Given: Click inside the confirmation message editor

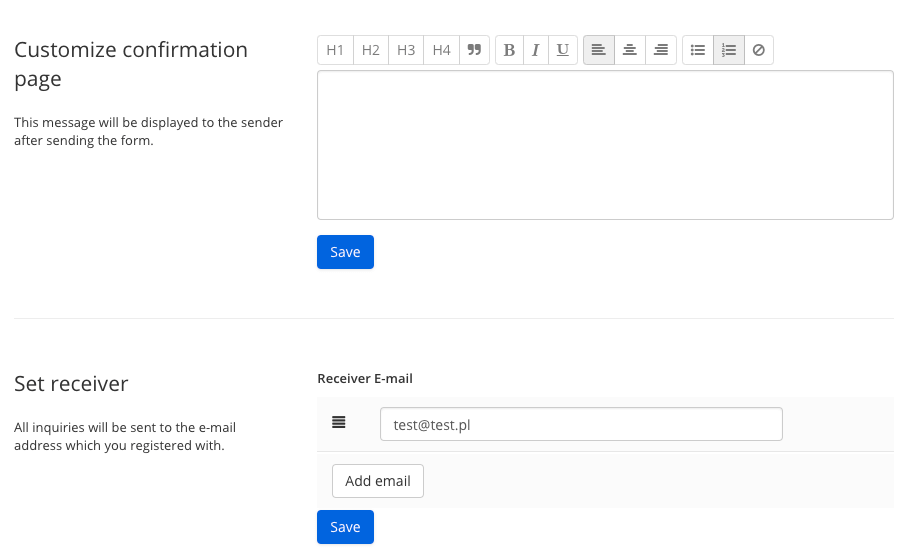Looking at the screenshot, I should point(605,145).
